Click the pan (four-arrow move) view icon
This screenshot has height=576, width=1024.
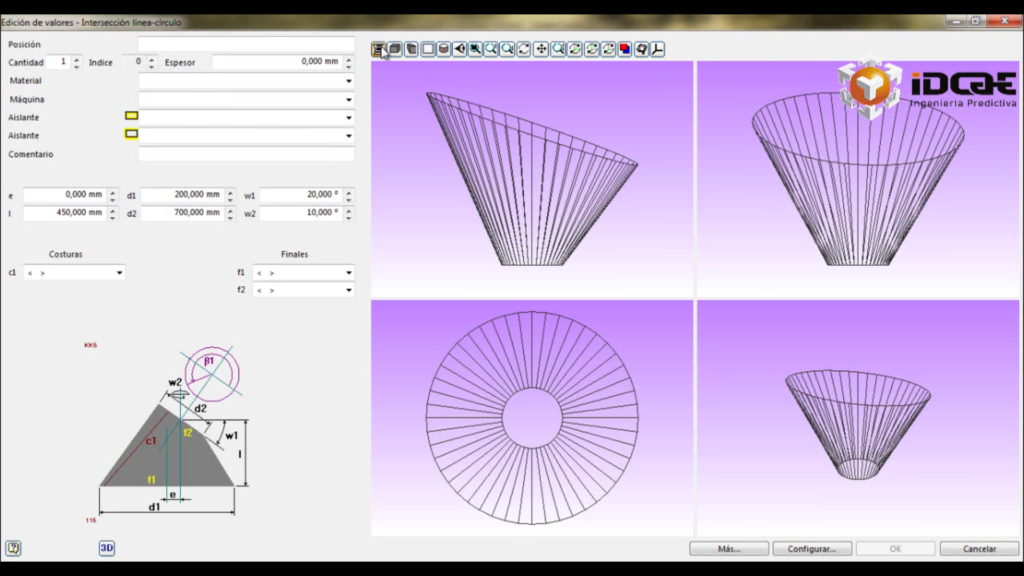(x=541, y=49)
